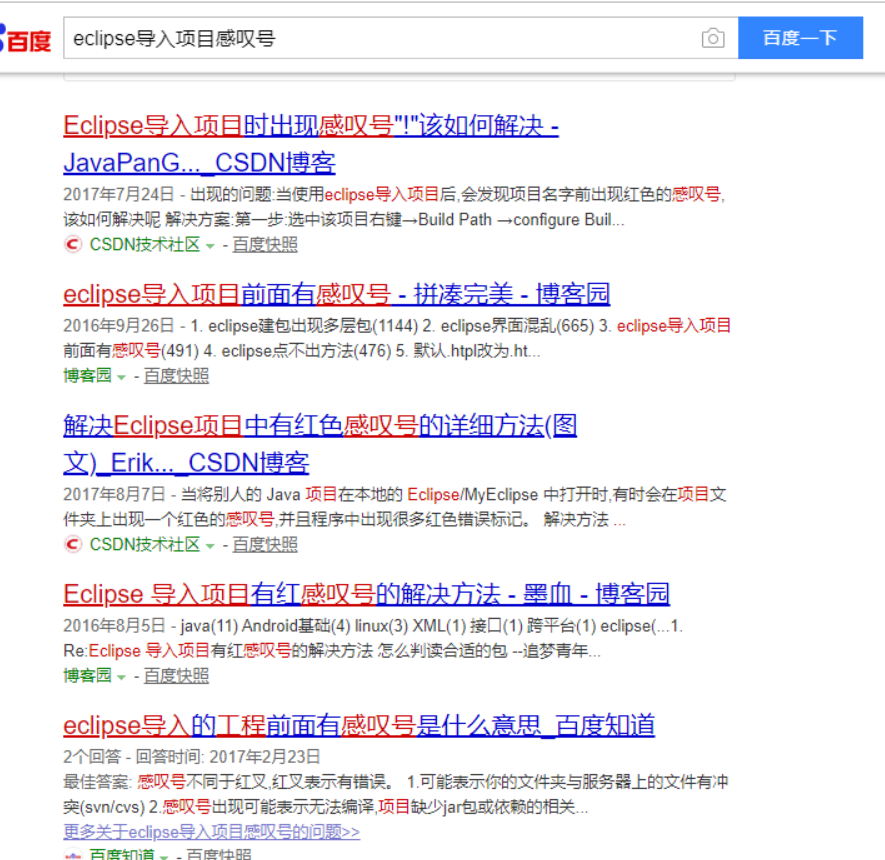Image resolution: width=885 pixels, height=860 pixels.
Task: Click the 百度知道 icon at the bottom
Action: coord(72,855)
